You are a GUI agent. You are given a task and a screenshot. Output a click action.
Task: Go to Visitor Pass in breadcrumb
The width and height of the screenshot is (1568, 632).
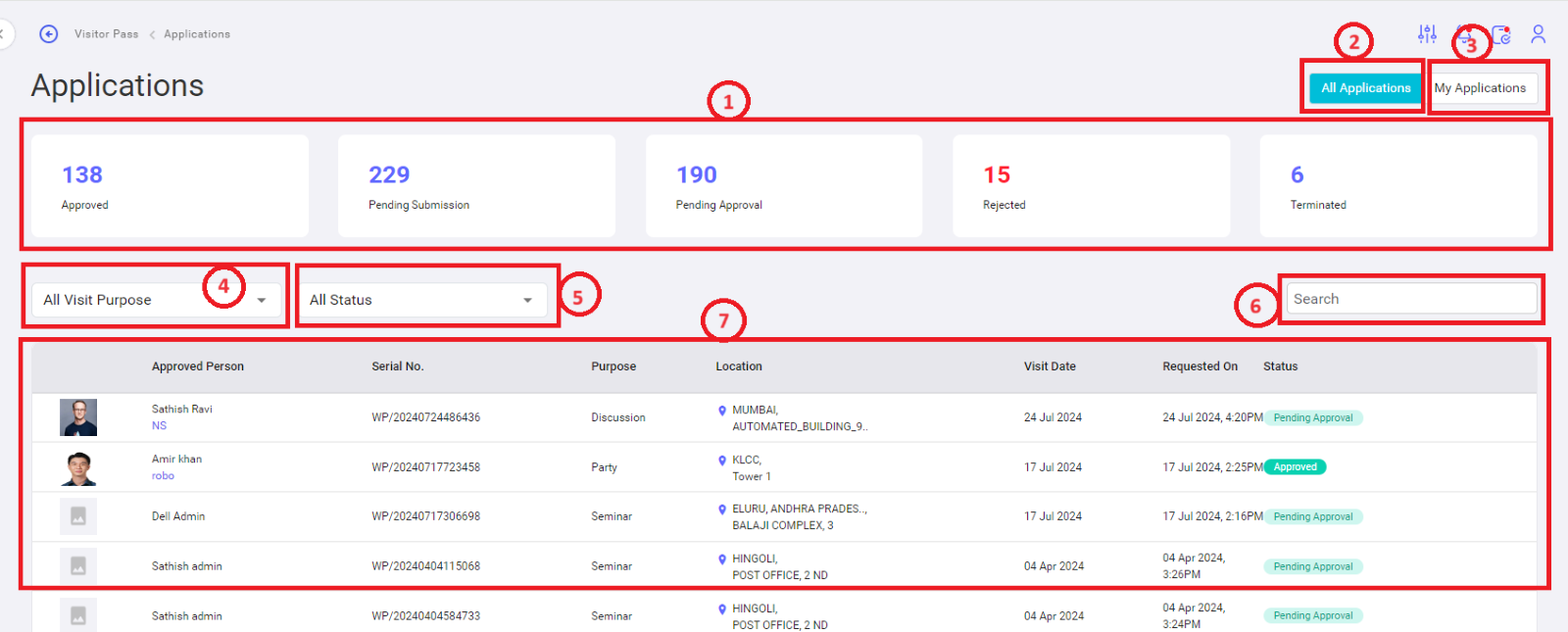pyautogui.click(x=106, y=34)
